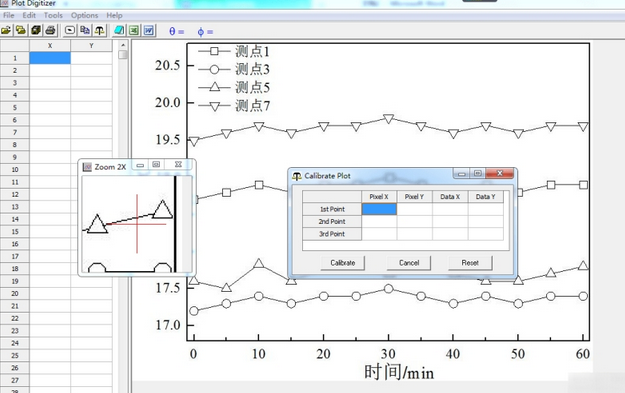
Task: Close the Calibrate Plot dialog
Action: (499, 173)
